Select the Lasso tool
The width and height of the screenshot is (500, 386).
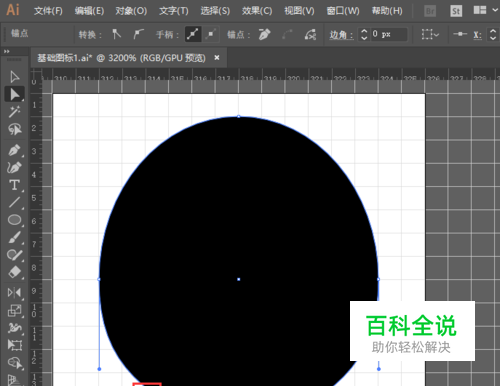click(x=14, y=129)
